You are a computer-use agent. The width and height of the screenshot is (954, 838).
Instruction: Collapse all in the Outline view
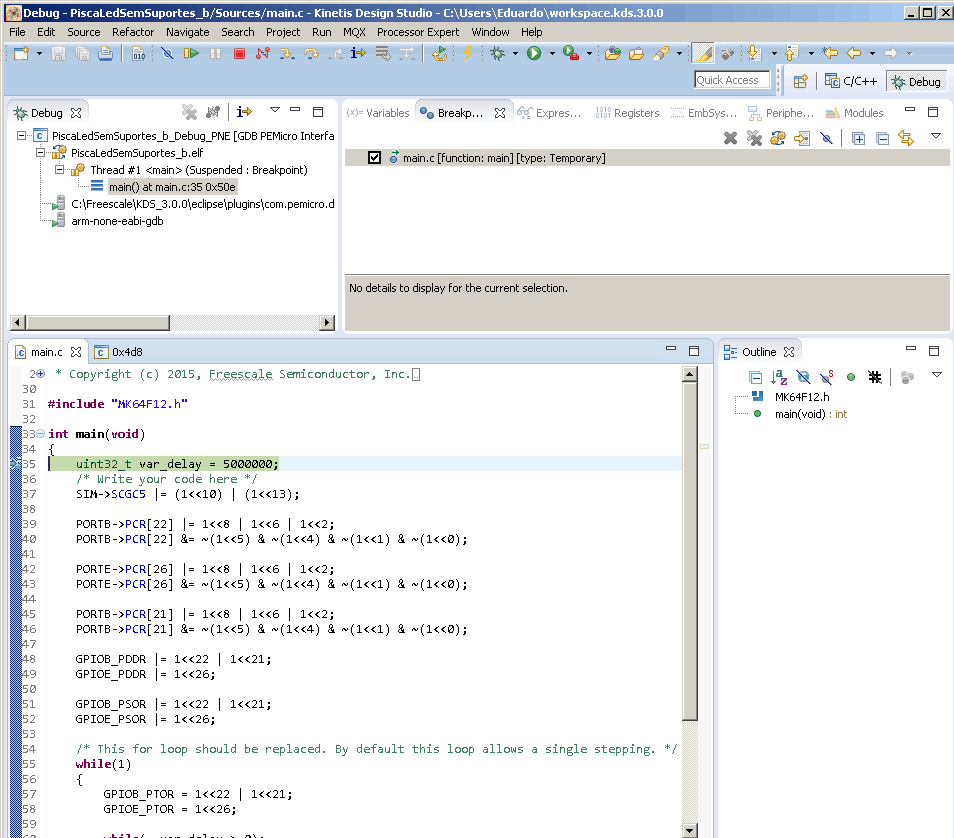(756, 377)
